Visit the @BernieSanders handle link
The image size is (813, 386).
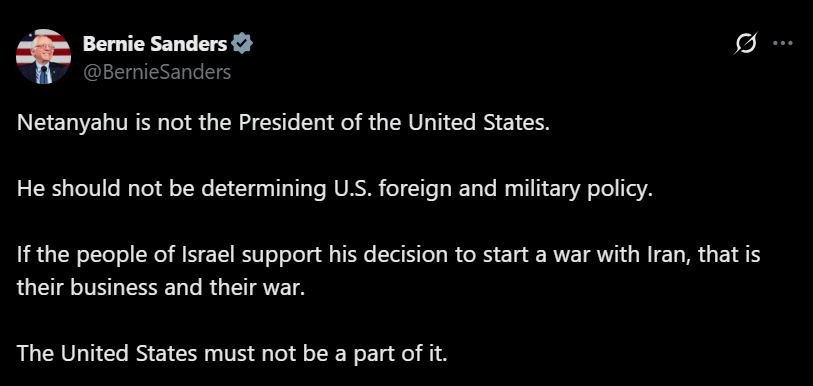click(x=157, y=72)
